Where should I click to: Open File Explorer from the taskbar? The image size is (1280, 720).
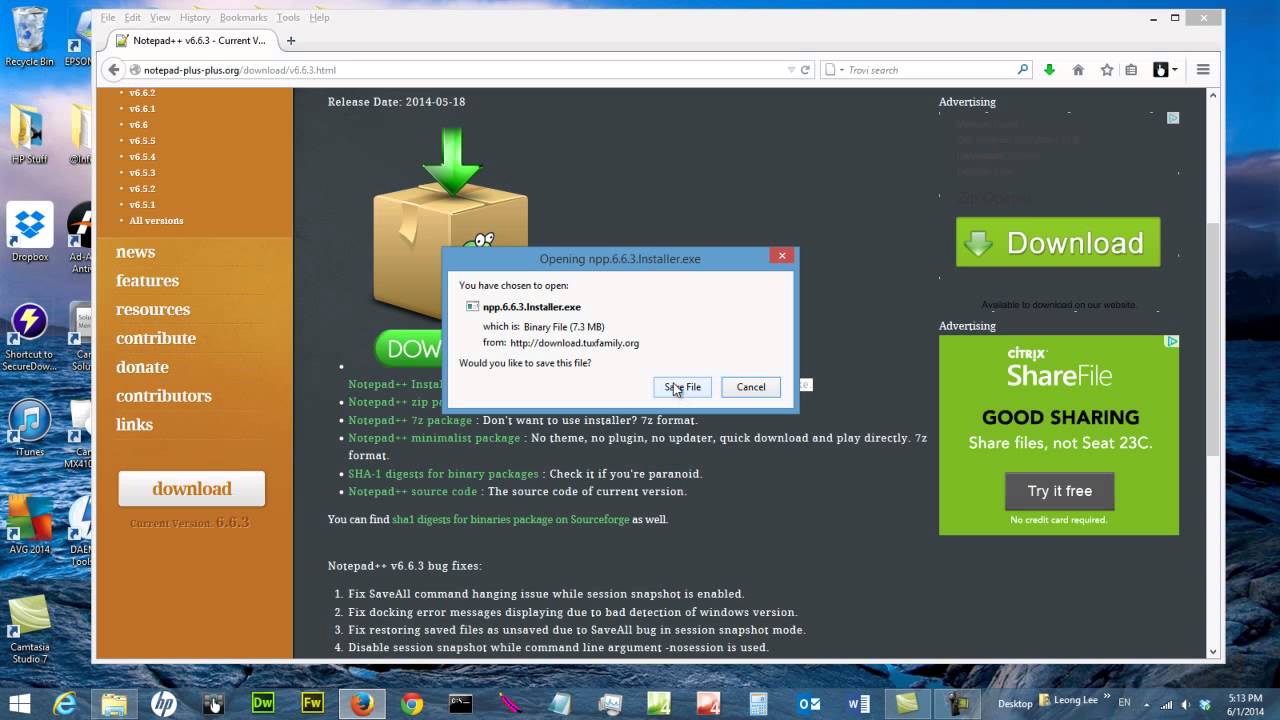114,704
